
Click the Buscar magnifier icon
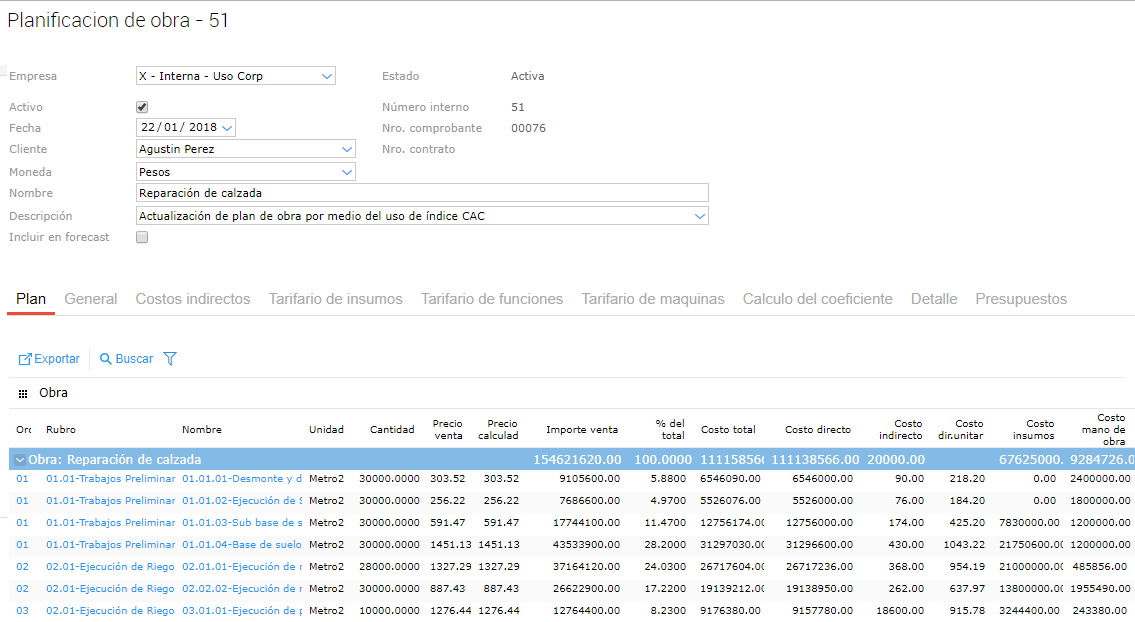(x=106, y=359)
